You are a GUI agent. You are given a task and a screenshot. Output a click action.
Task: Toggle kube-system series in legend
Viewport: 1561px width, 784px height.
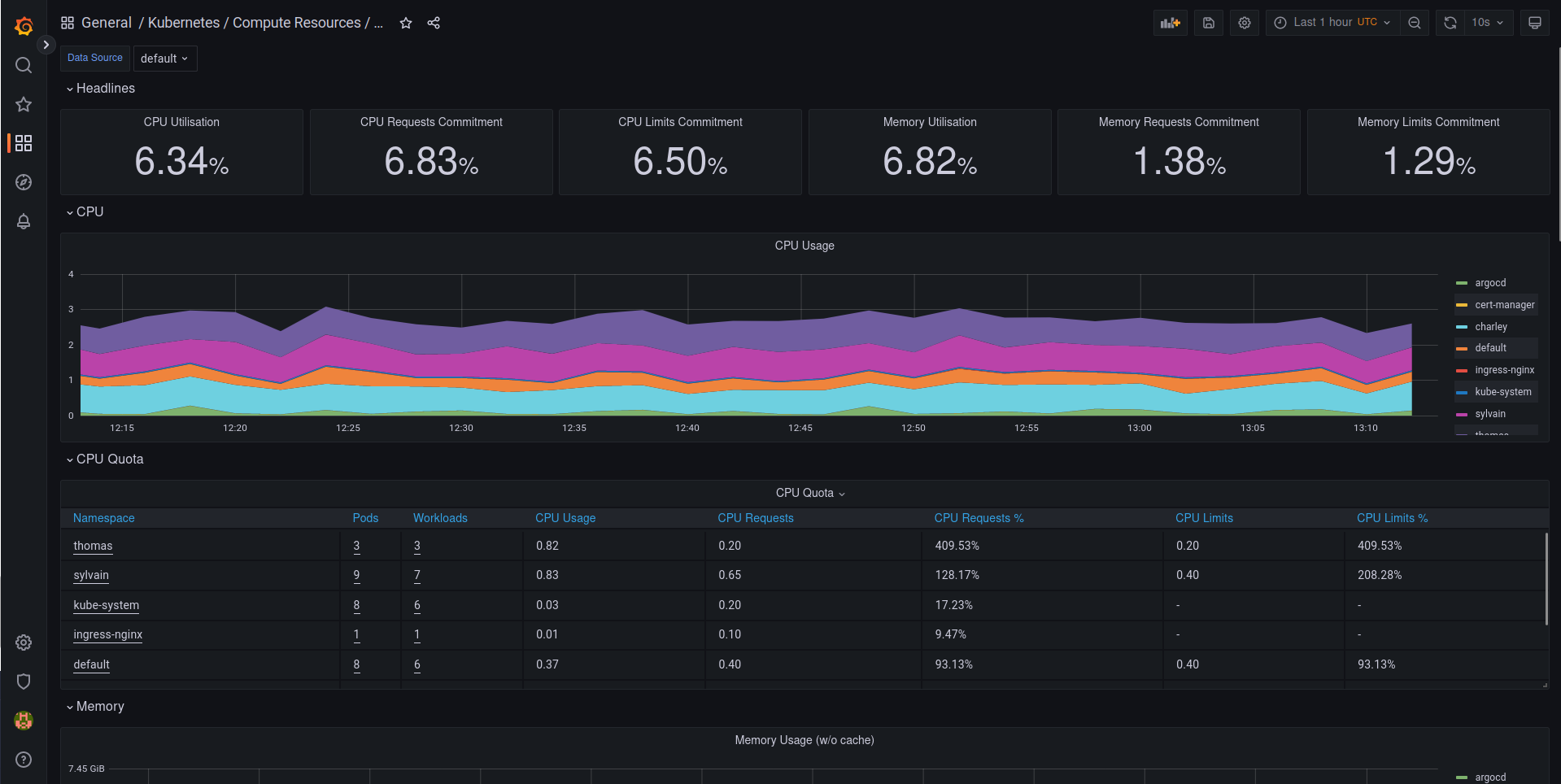[1503, 392]
